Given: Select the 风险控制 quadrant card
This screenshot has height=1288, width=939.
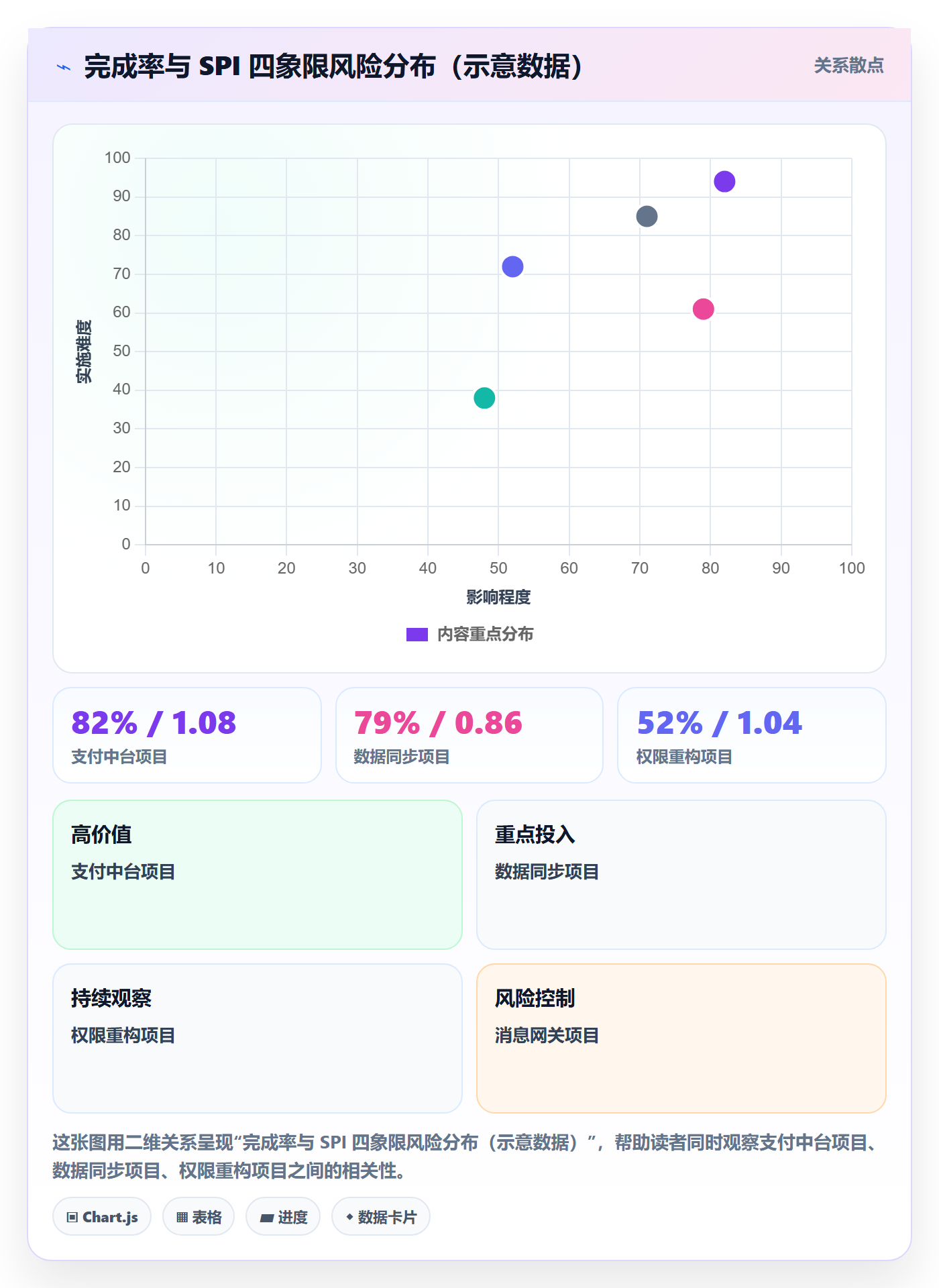Looking at the screenshot, I should (681, 1038).
